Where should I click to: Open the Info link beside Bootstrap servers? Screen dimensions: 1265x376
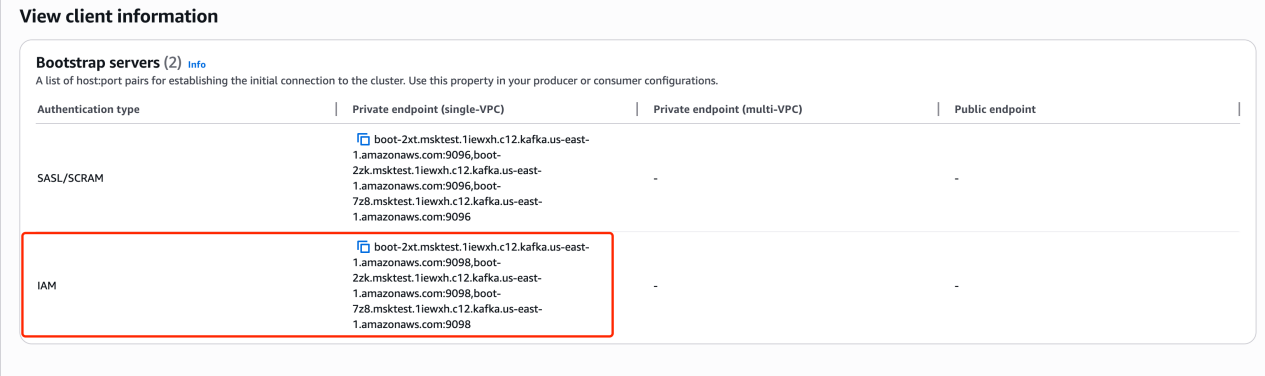(x=197, y=64)
